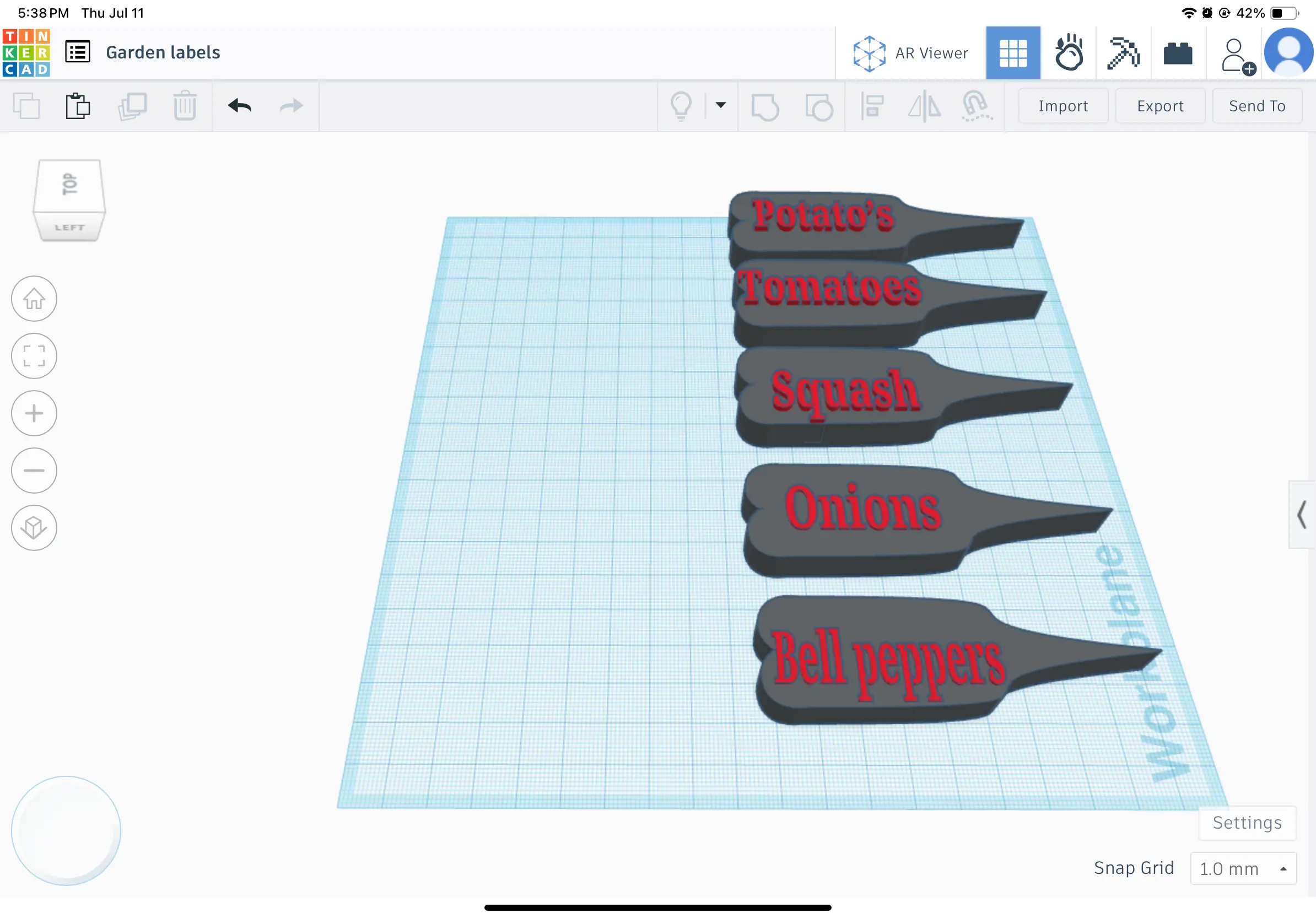This screenshot has height=919, width=1316.
Task: Click the Tinkercad logo
Action: 26,53
